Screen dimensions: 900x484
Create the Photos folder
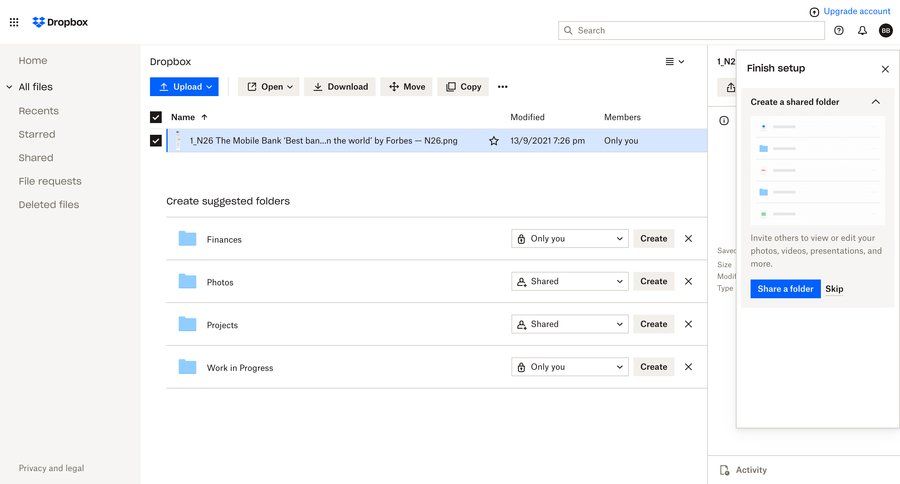point(654,281)
